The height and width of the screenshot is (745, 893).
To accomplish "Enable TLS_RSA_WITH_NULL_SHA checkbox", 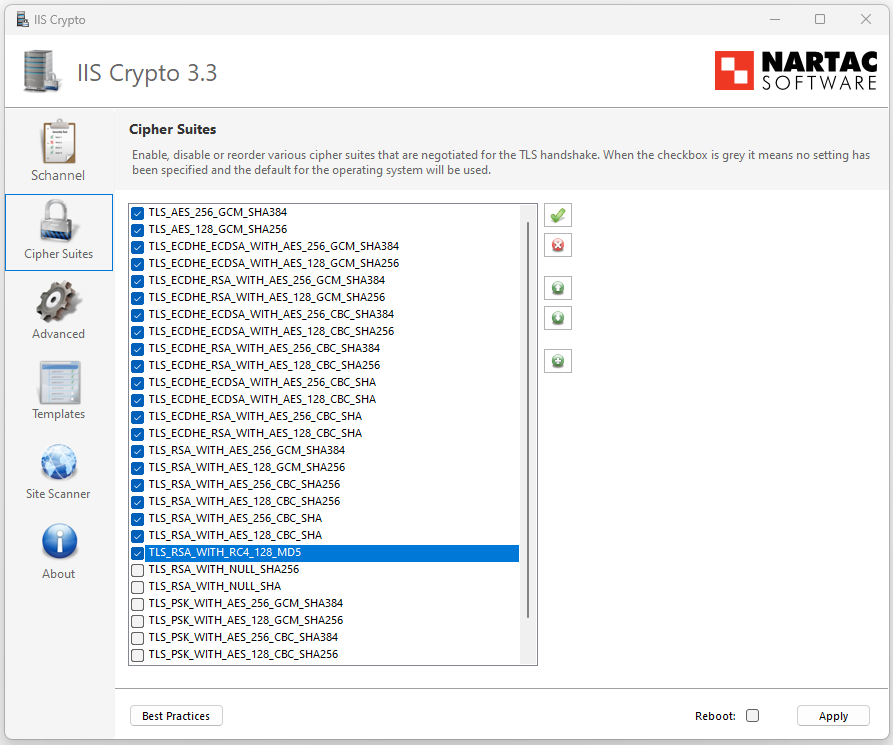I will click(137, 587).
